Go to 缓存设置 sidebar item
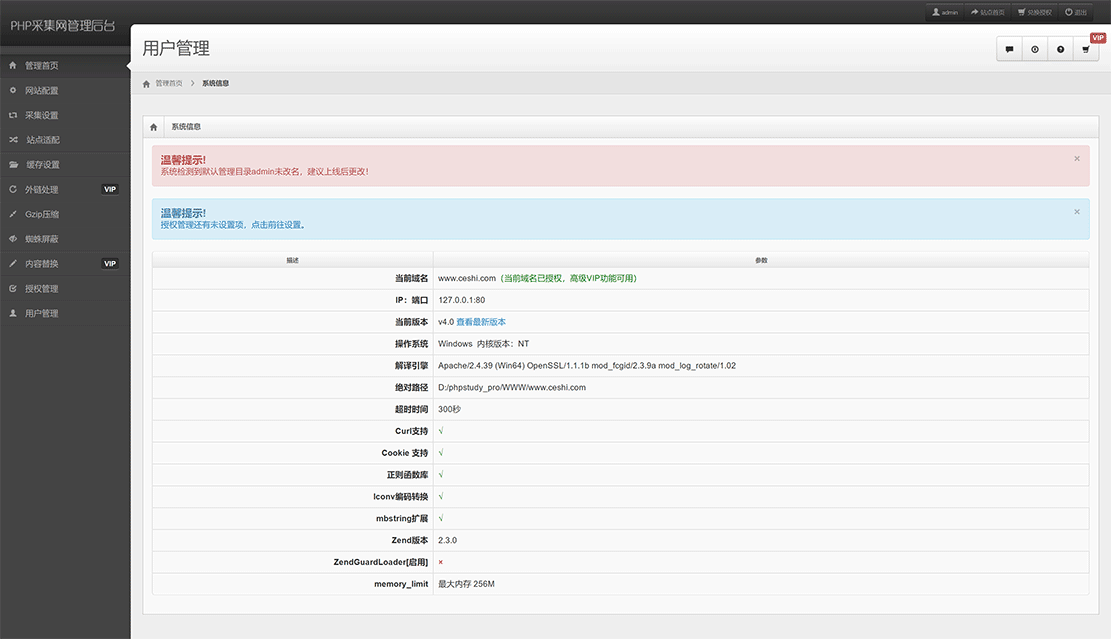 [43, 164]
